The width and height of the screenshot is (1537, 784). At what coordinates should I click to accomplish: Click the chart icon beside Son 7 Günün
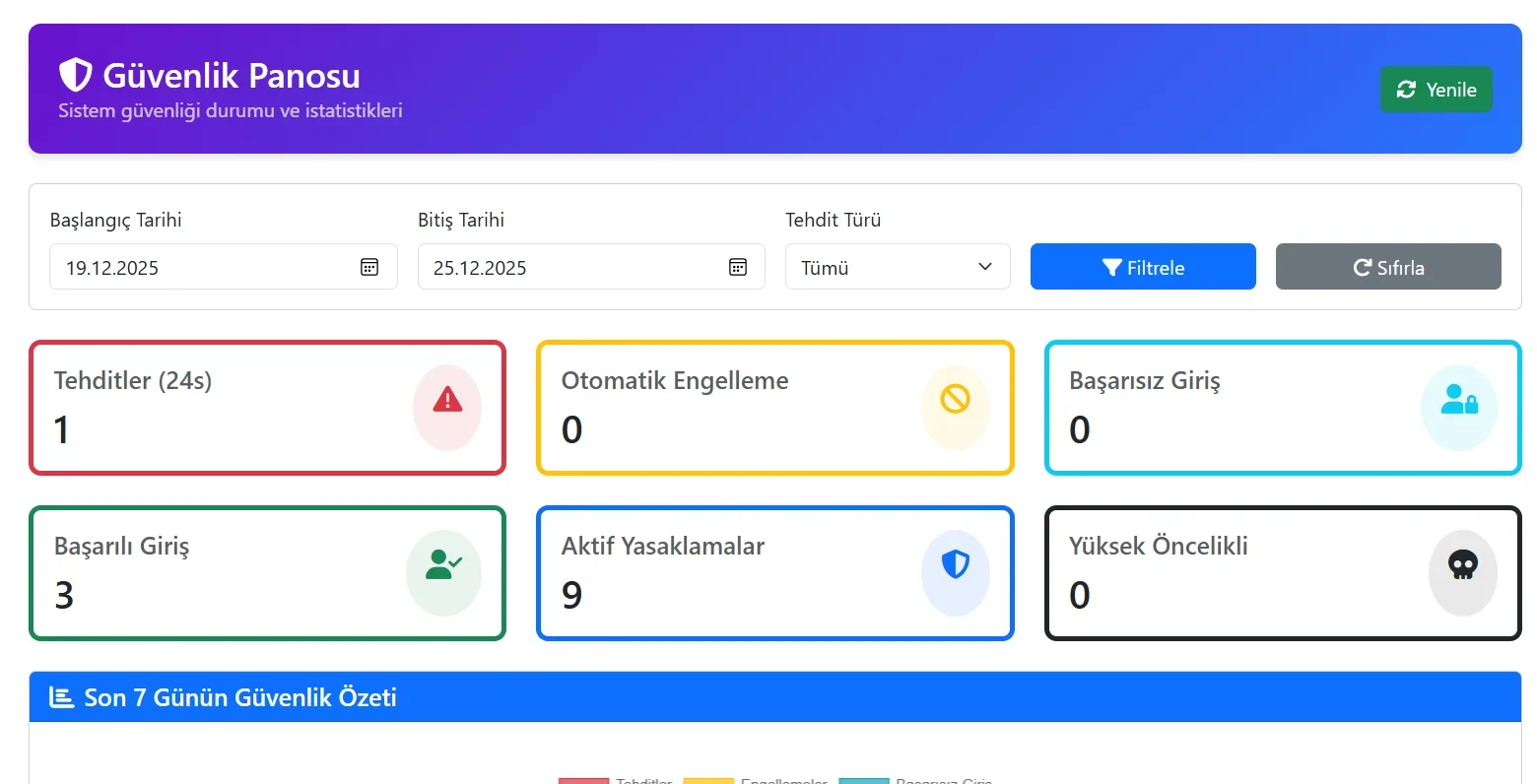[61, 697]
